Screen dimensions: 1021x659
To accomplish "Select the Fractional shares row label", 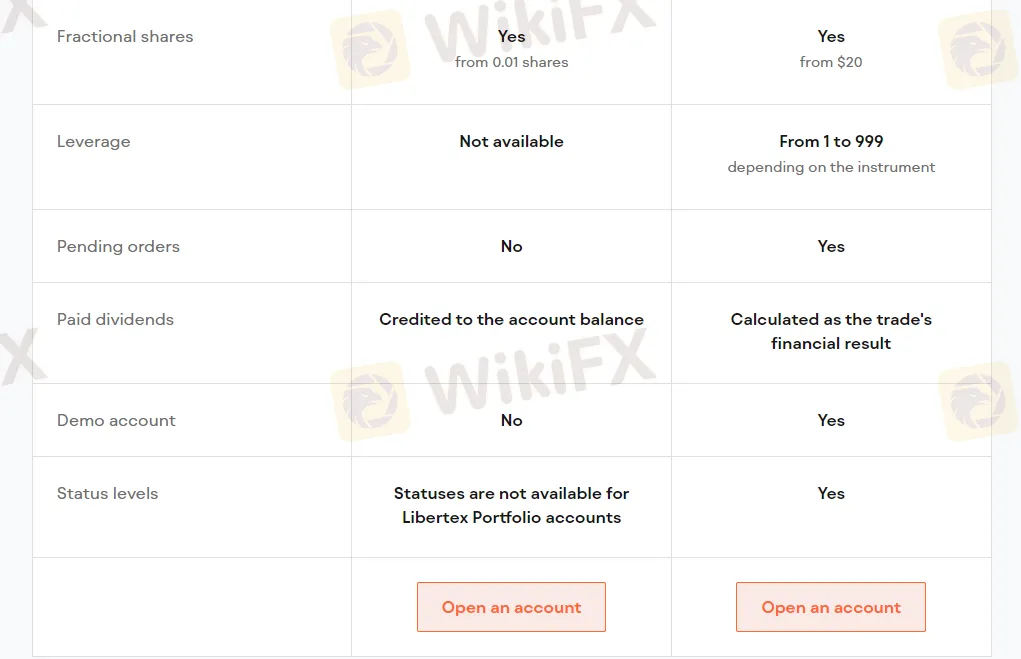I will pos(124,36).
